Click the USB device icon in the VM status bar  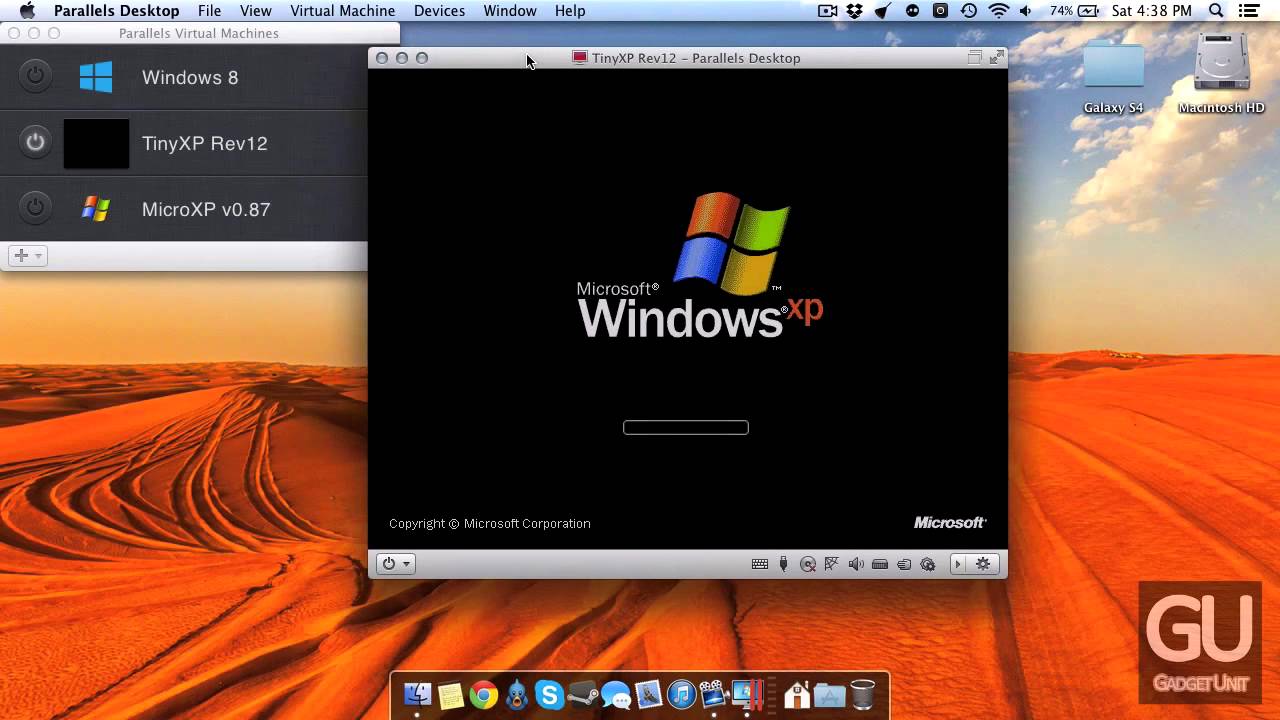pyautogui.click(x=784, y=564)
